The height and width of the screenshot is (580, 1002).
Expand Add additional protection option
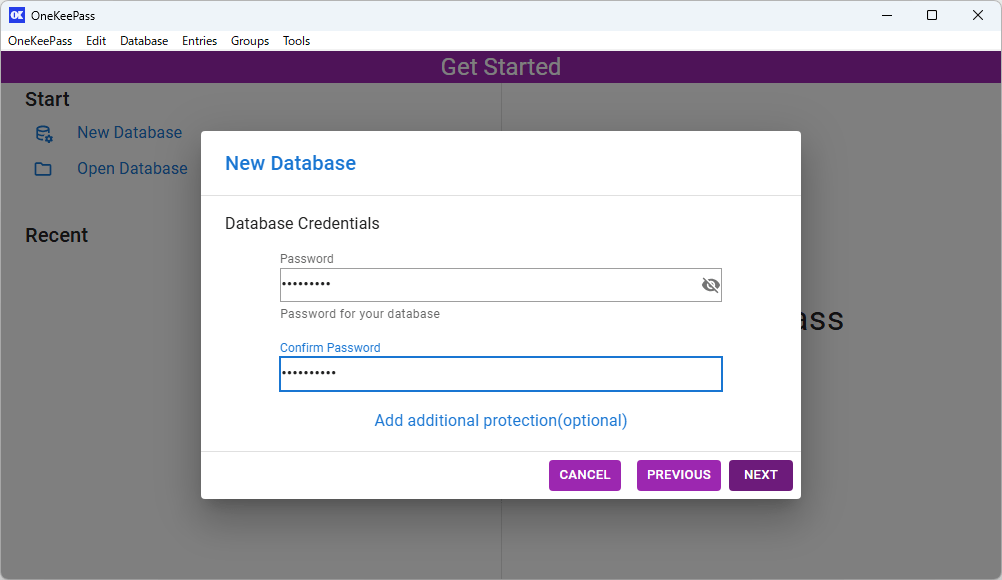click(x=500, y=420)
